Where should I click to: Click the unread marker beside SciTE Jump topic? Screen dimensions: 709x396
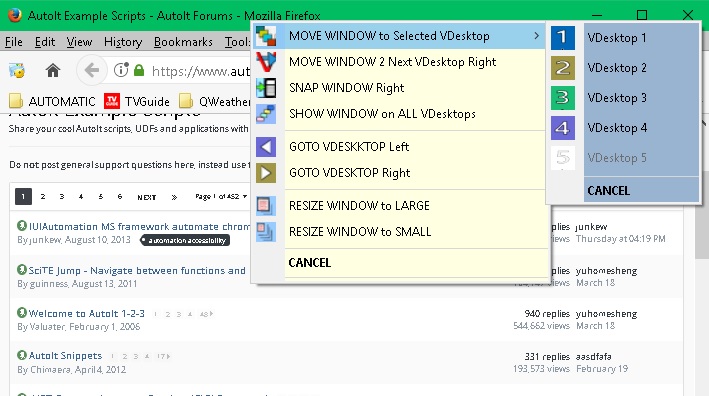(x=22, y=270)
